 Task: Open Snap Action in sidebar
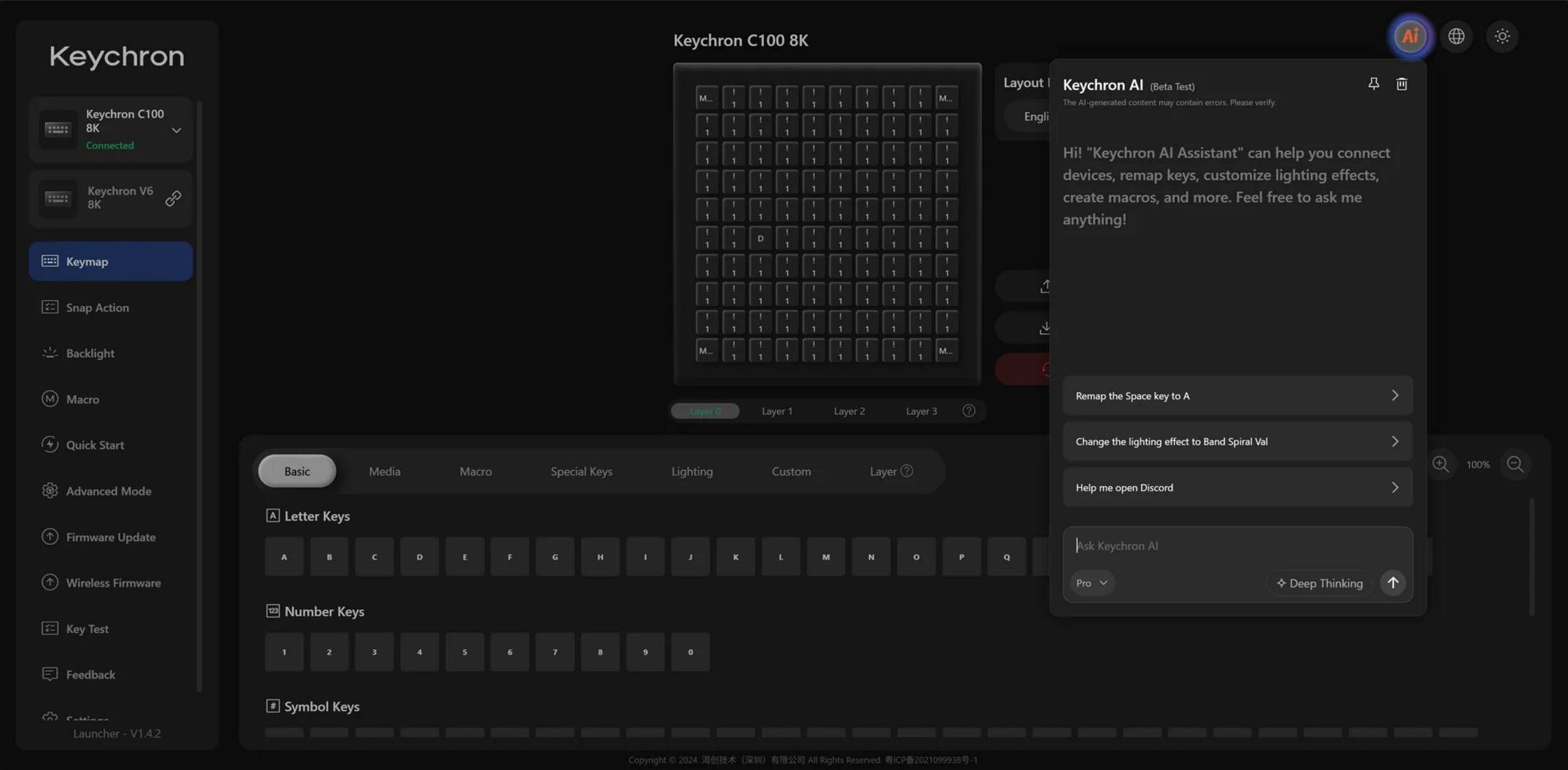coord(111,307)
